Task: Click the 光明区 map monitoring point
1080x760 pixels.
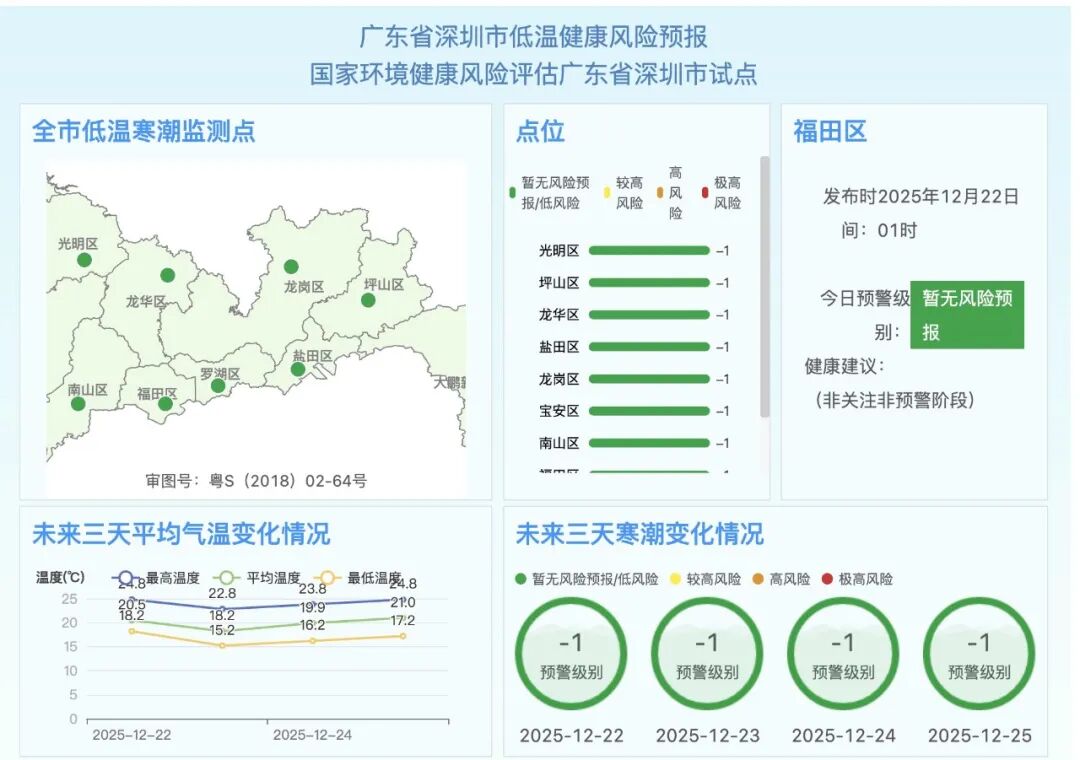Action: tap(85, 260)
